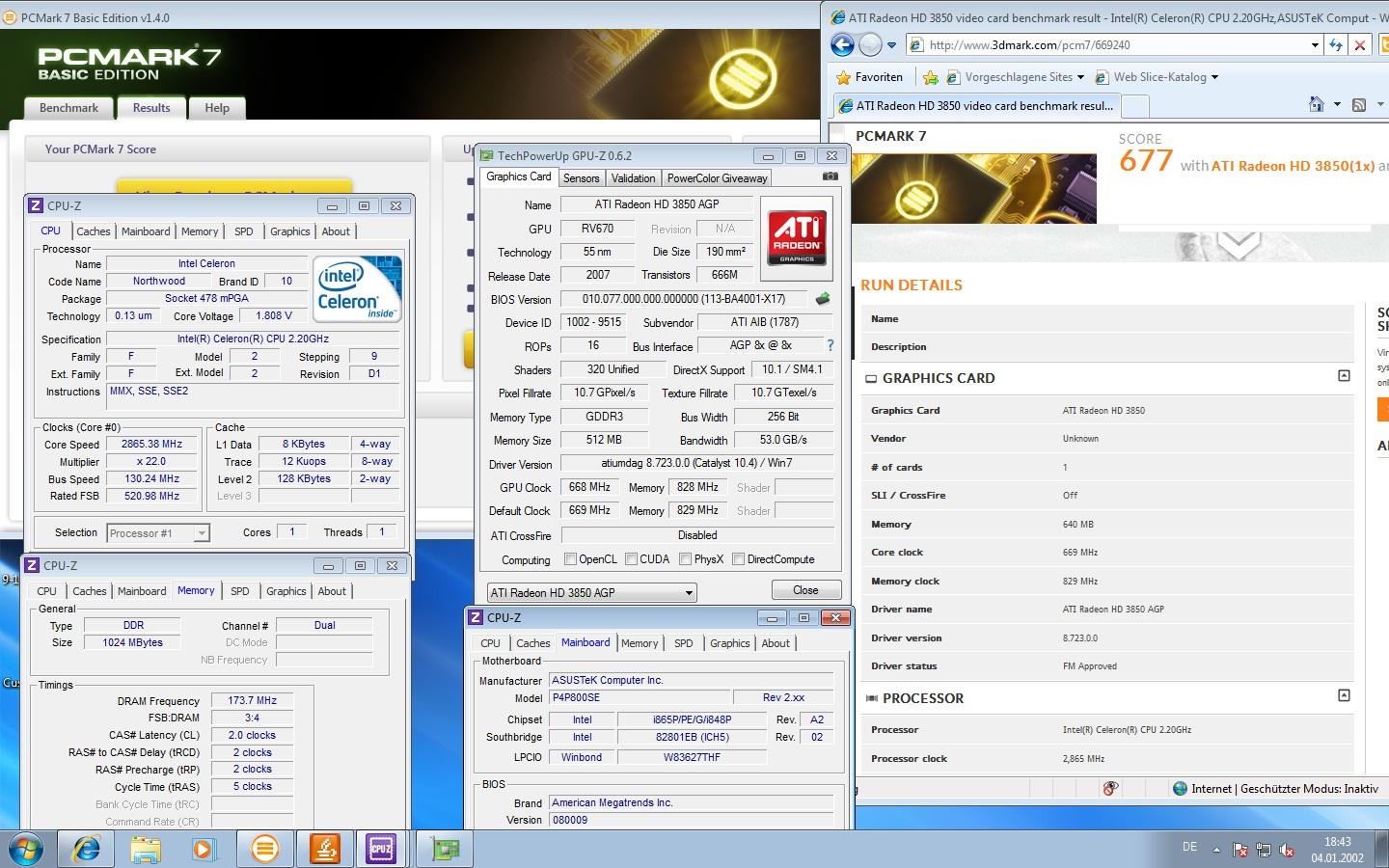Refresh the 3dmark page in the browser
Screen dimensions: 1389x868
(x=1336, y=44)
